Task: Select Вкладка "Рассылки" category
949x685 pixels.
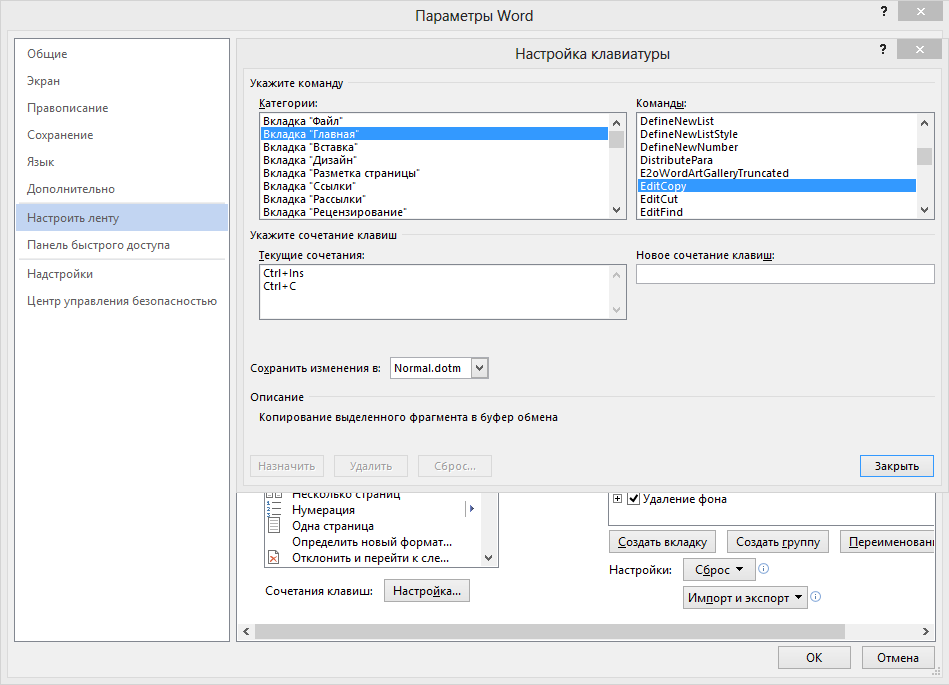Action: click(x=434, y=199)
